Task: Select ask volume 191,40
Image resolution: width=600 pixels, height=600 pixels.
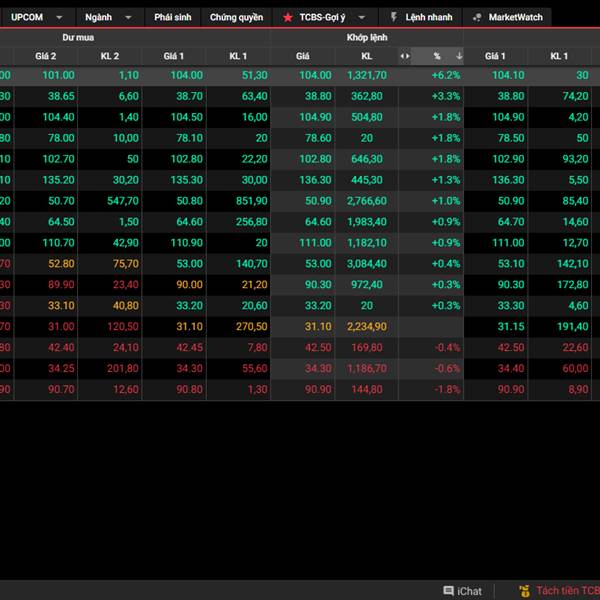Action: click(572, 326)
